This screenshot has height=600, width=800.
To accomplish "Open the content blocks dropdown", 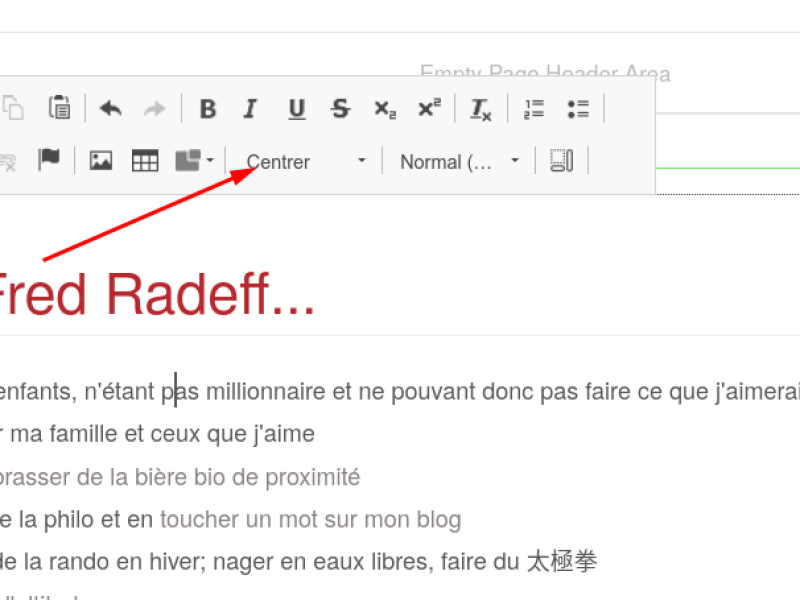I will point(194,161).
